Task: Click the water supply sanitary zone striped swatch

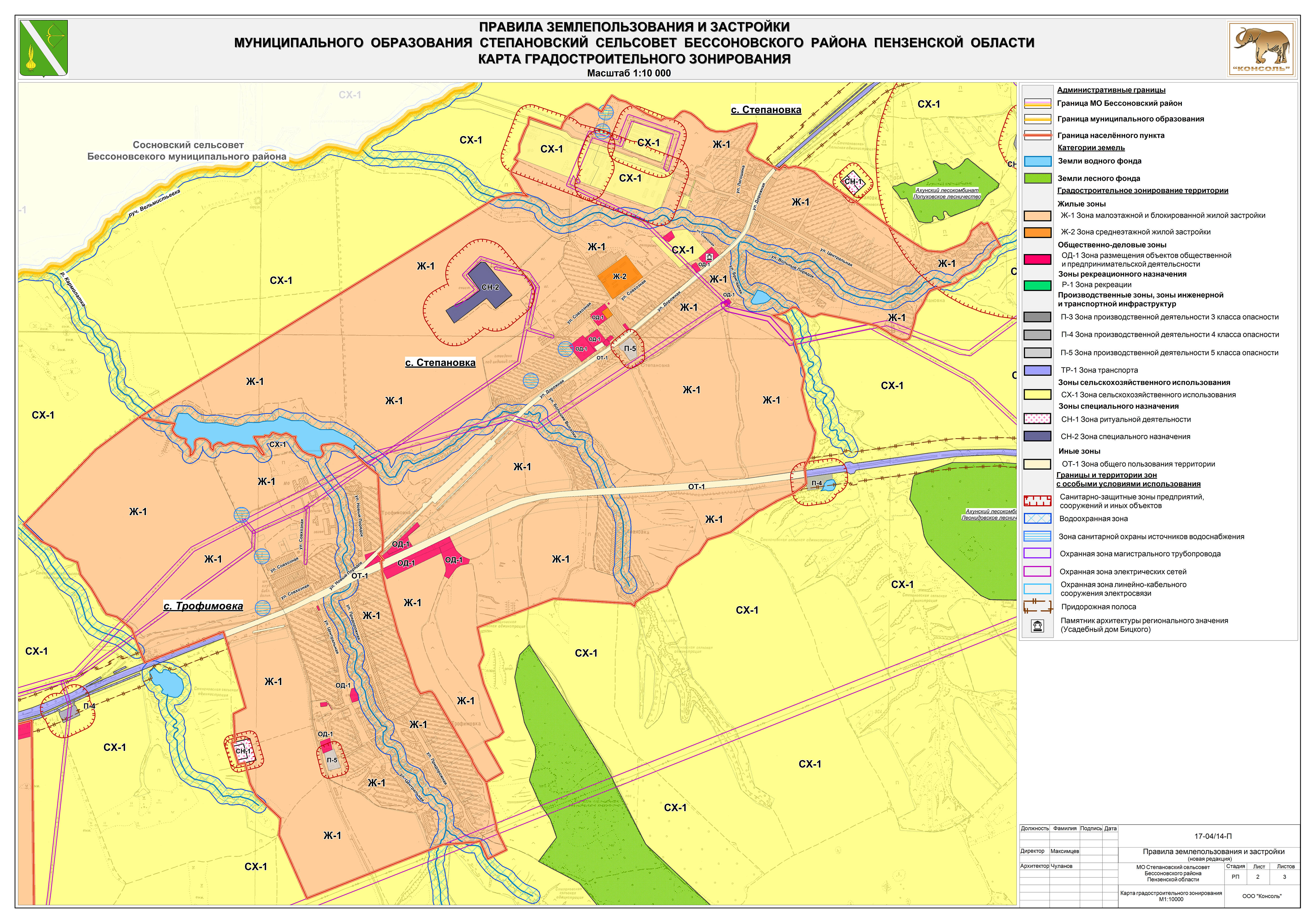Action: pos(1037,536)
